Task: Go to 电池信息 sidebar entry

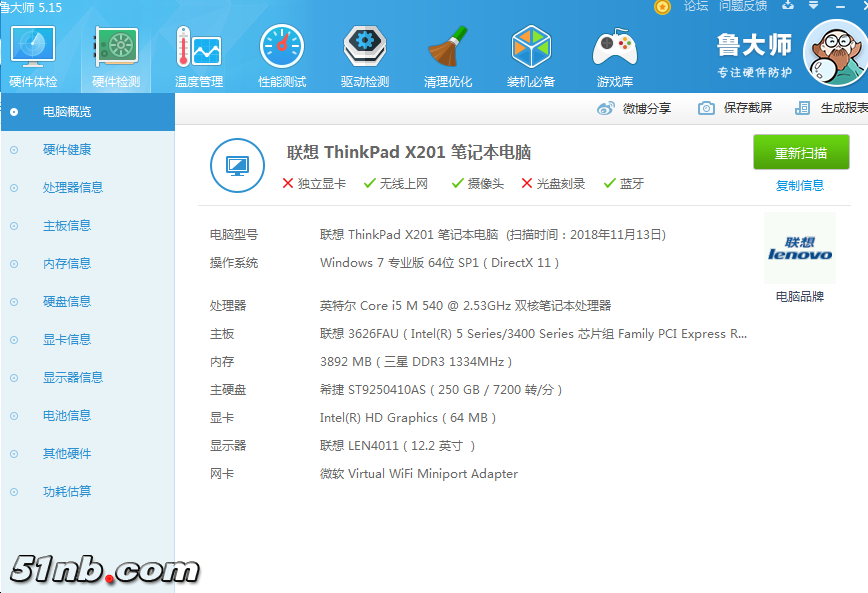Action: [66, 416]
